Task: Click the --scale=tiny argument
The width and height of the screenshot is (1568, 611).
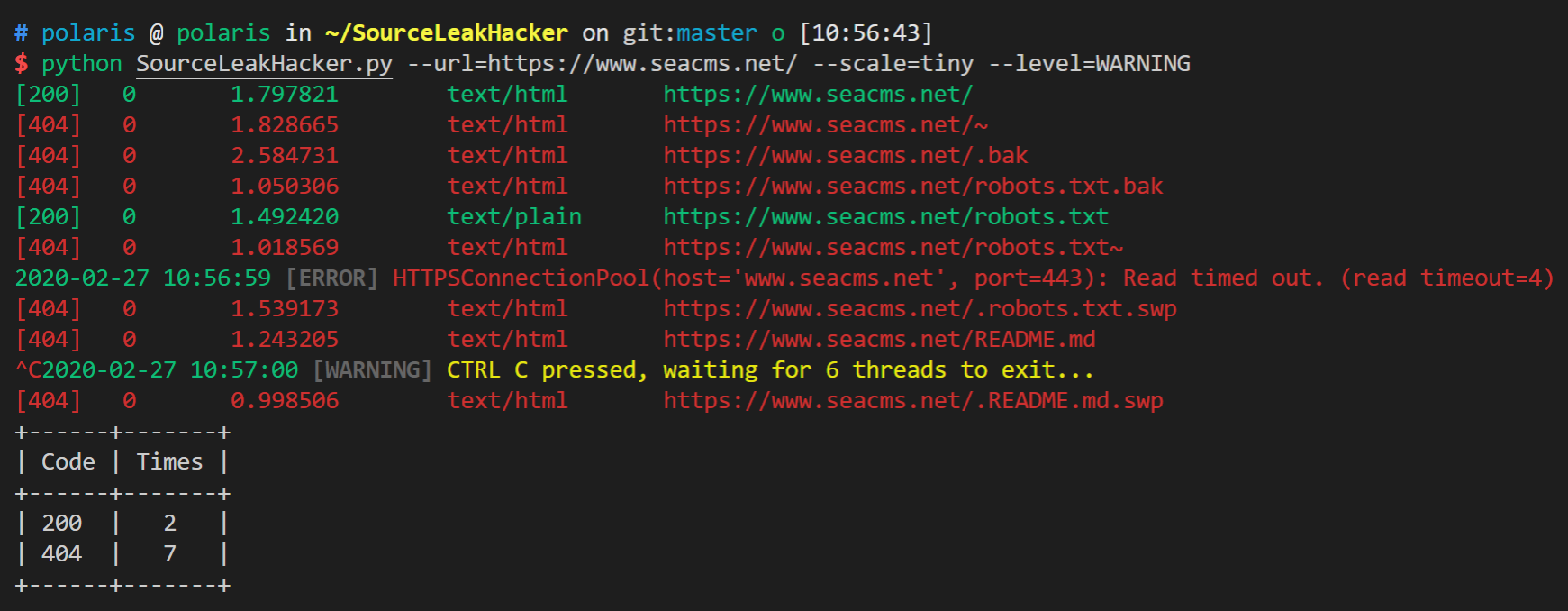Action: (893, 63)
